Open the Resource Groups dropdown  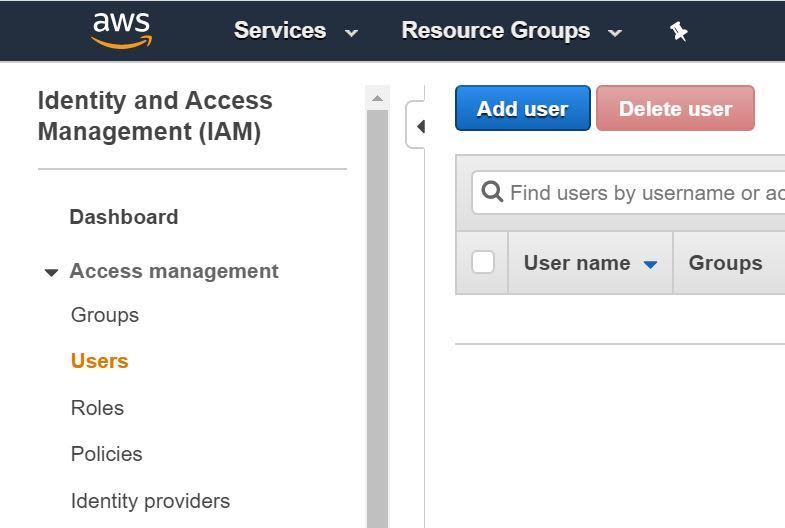pyautogui.click(x=511, y=31)
